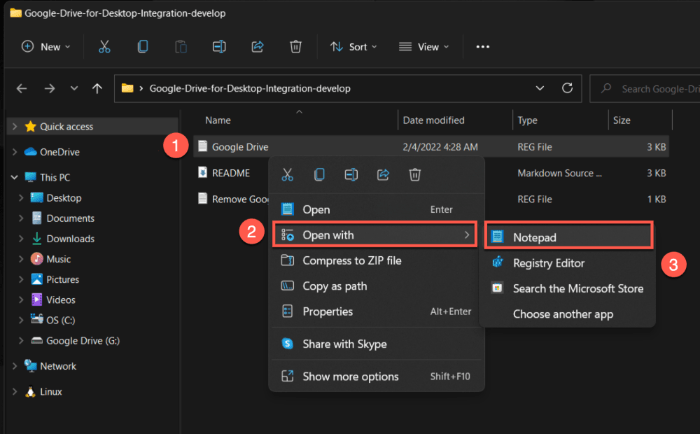700x434 pixels.
Task: Select Search the Microsoft Store
Action: point(567,288)
